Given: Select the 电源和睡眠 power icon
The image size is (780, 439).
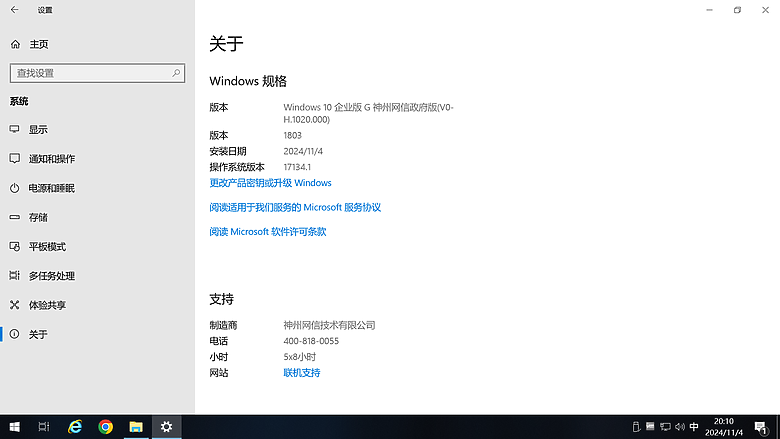Looking at the screenshot, I should click(14, 188).
